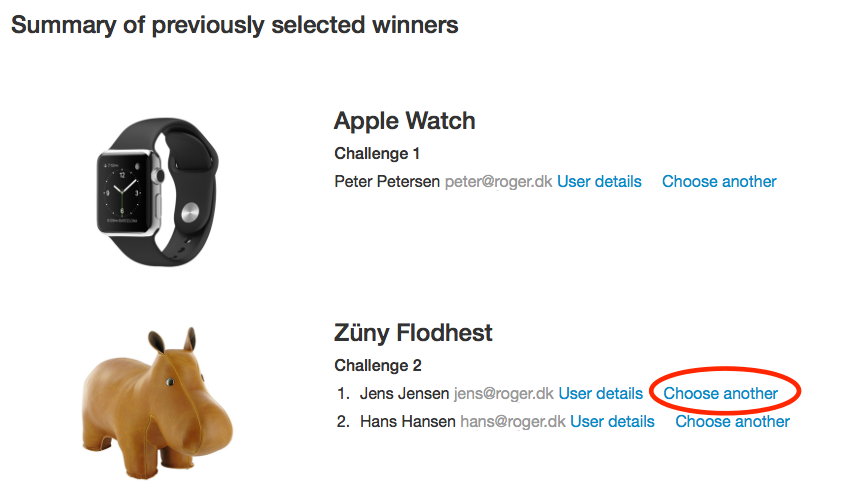Choose another winner instead of Jens Jensen
This screenshot has height=503, width=841.
720,393
